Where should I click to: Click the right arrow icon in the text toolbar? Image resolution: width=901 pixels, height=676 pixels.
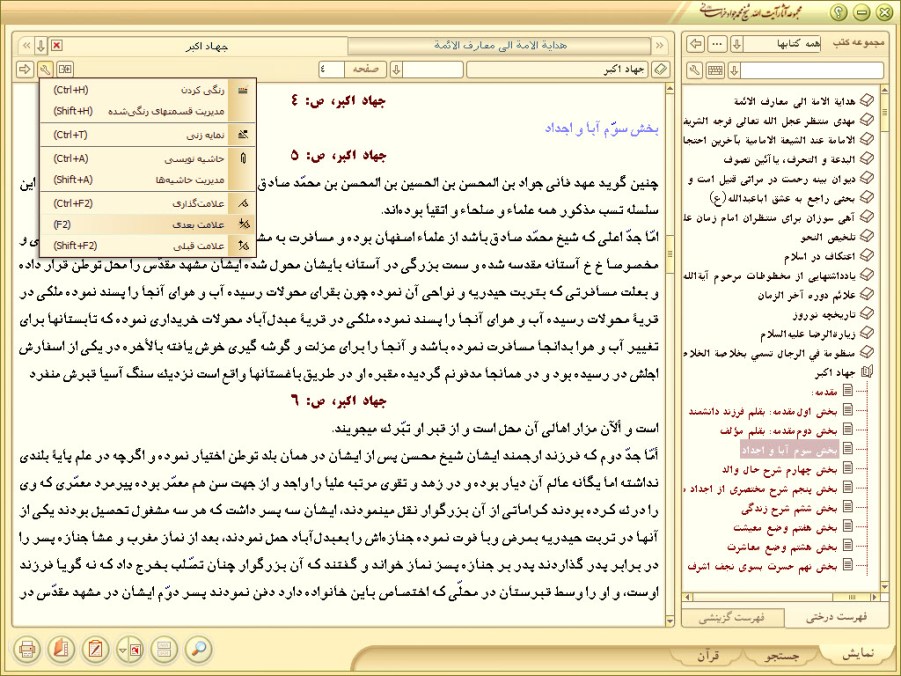pyautogui.click(x=25, y=70)
